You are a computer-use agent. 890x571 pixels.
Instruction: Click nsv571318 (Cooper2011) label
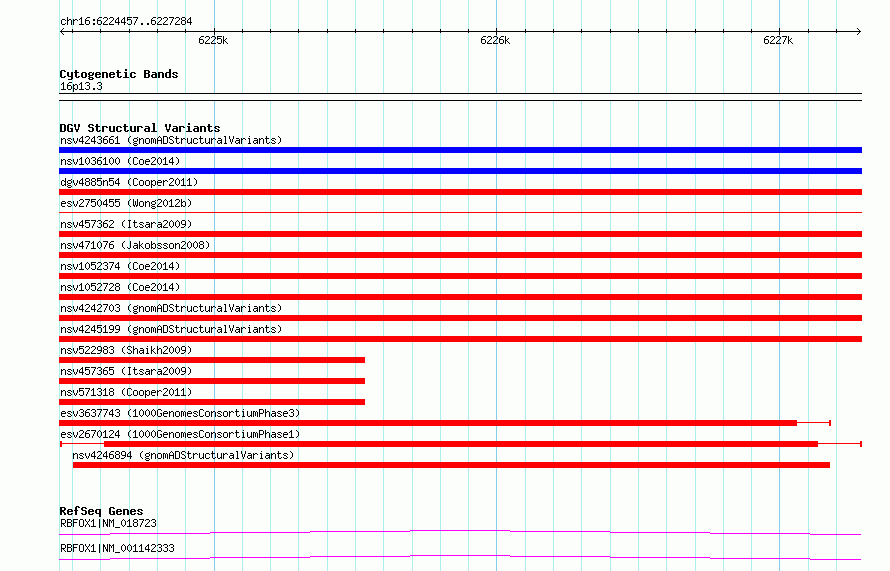coord(126,392)
